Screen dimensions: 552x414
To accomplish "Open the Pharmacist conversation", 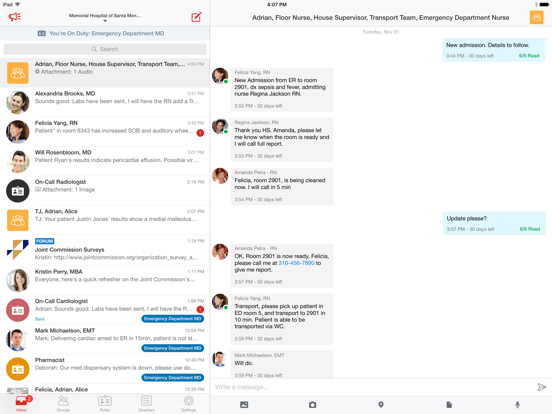I will [105, 369].
